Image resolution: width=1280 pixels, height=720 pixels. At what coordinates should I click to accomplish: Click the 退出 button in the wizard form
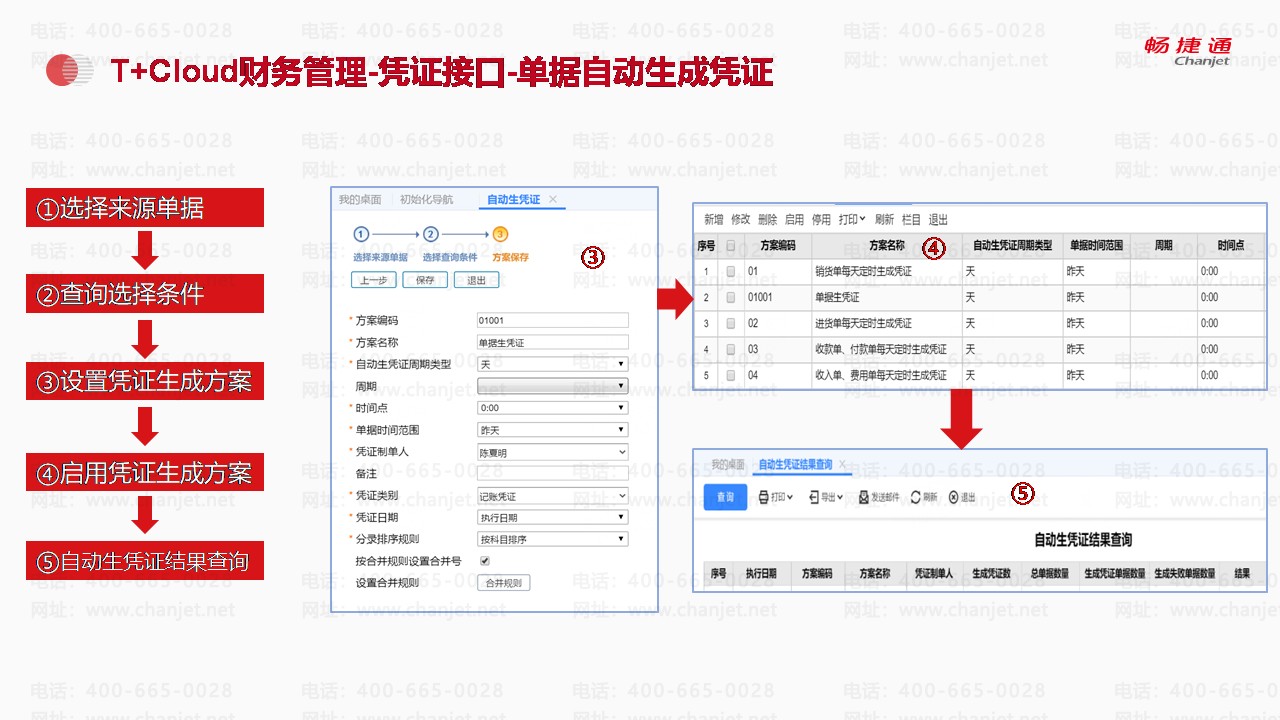point(476,280)
